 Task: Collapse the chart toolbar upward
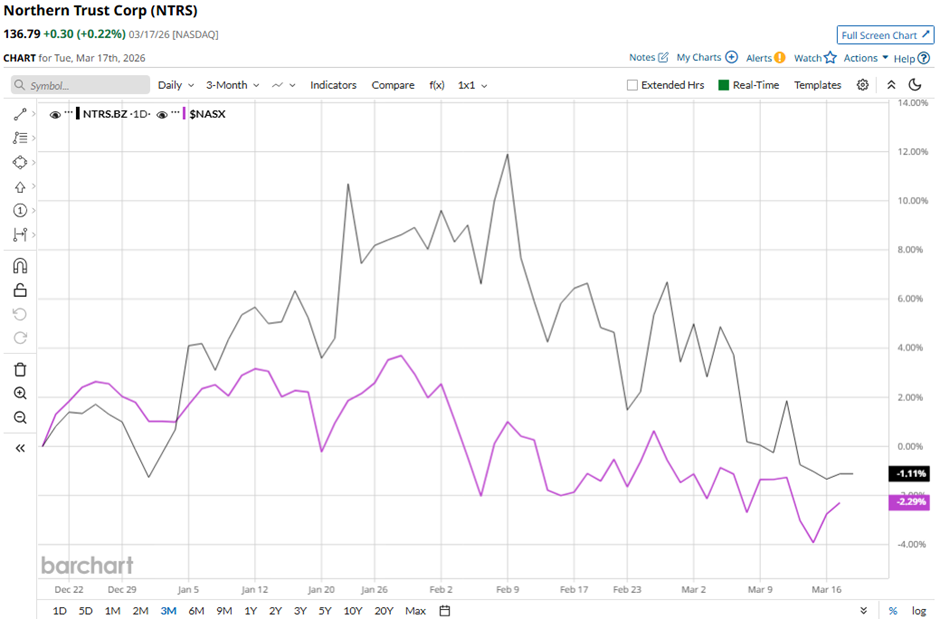click(x=891, y=85)
